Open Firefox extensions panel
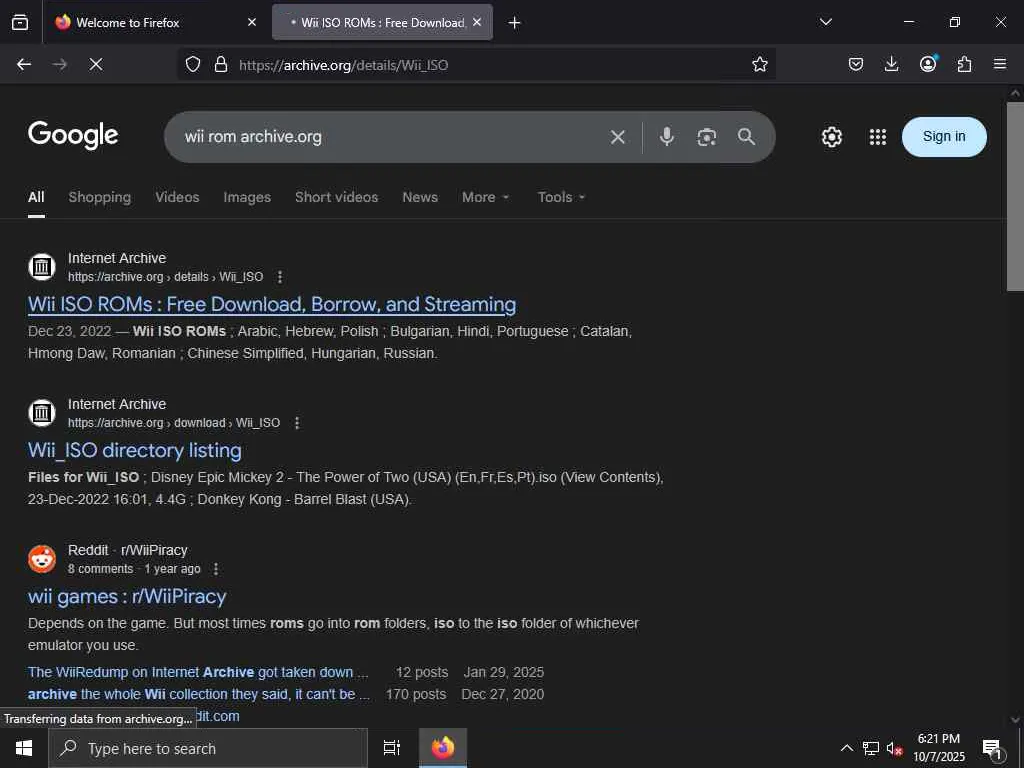This screenshot has width=1024, height=768. click(x=964, y=64)
